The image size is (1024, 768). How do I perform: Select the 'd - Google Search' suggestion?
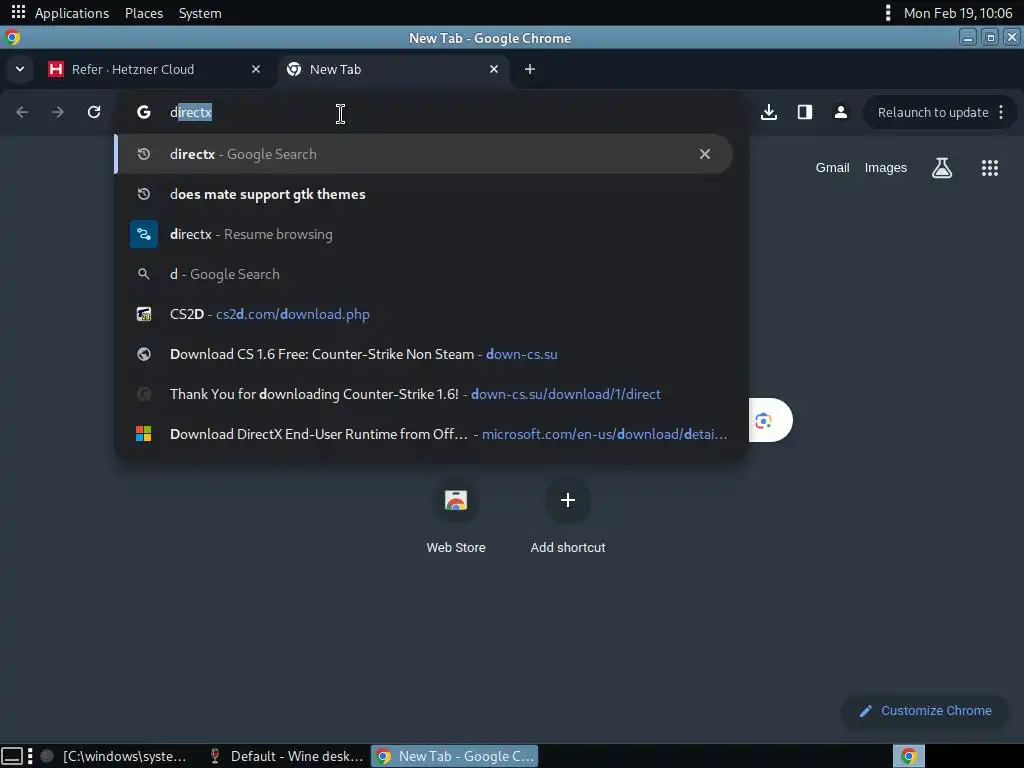[424, 274]
